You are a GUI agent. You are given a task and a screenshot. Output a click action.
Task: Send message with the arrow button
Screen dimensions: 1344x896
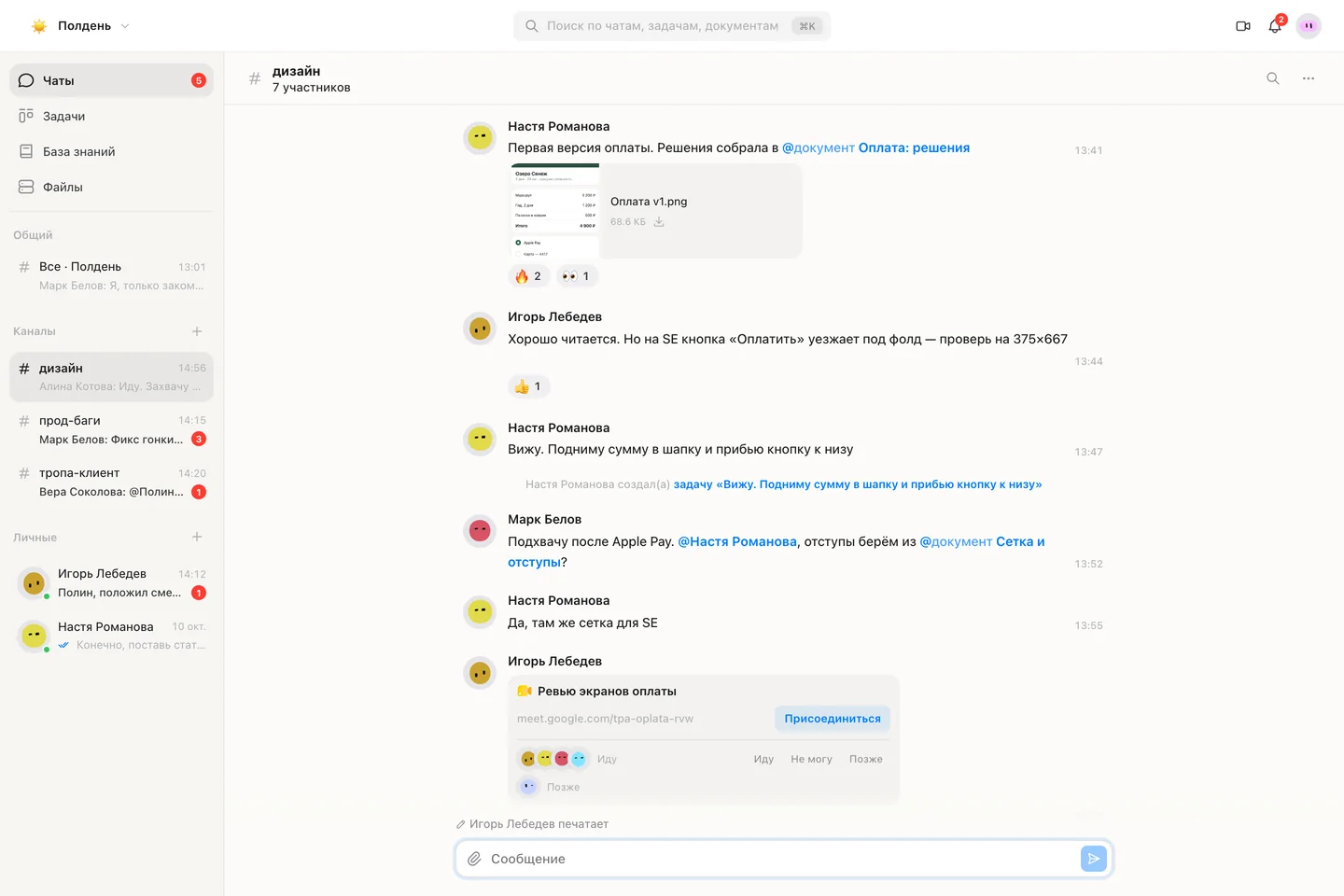pyautogui.click(x=1093, y=859)
